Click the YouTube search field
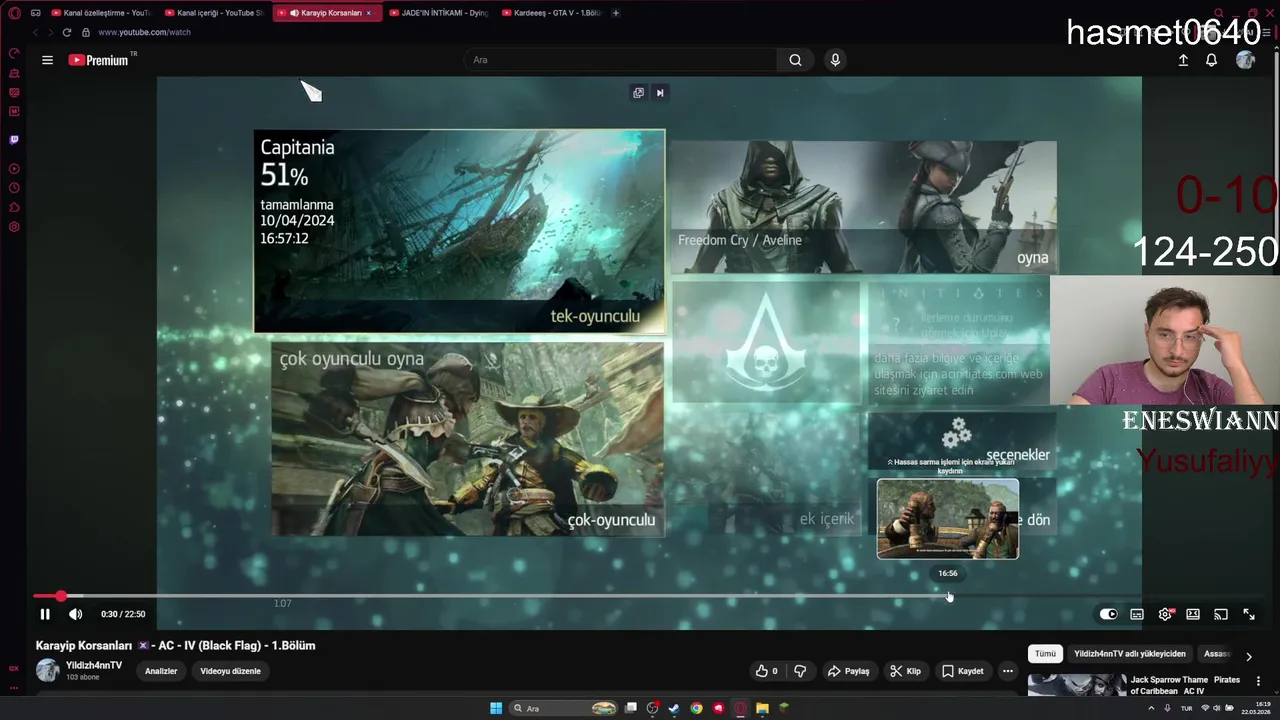 [620, 60]
